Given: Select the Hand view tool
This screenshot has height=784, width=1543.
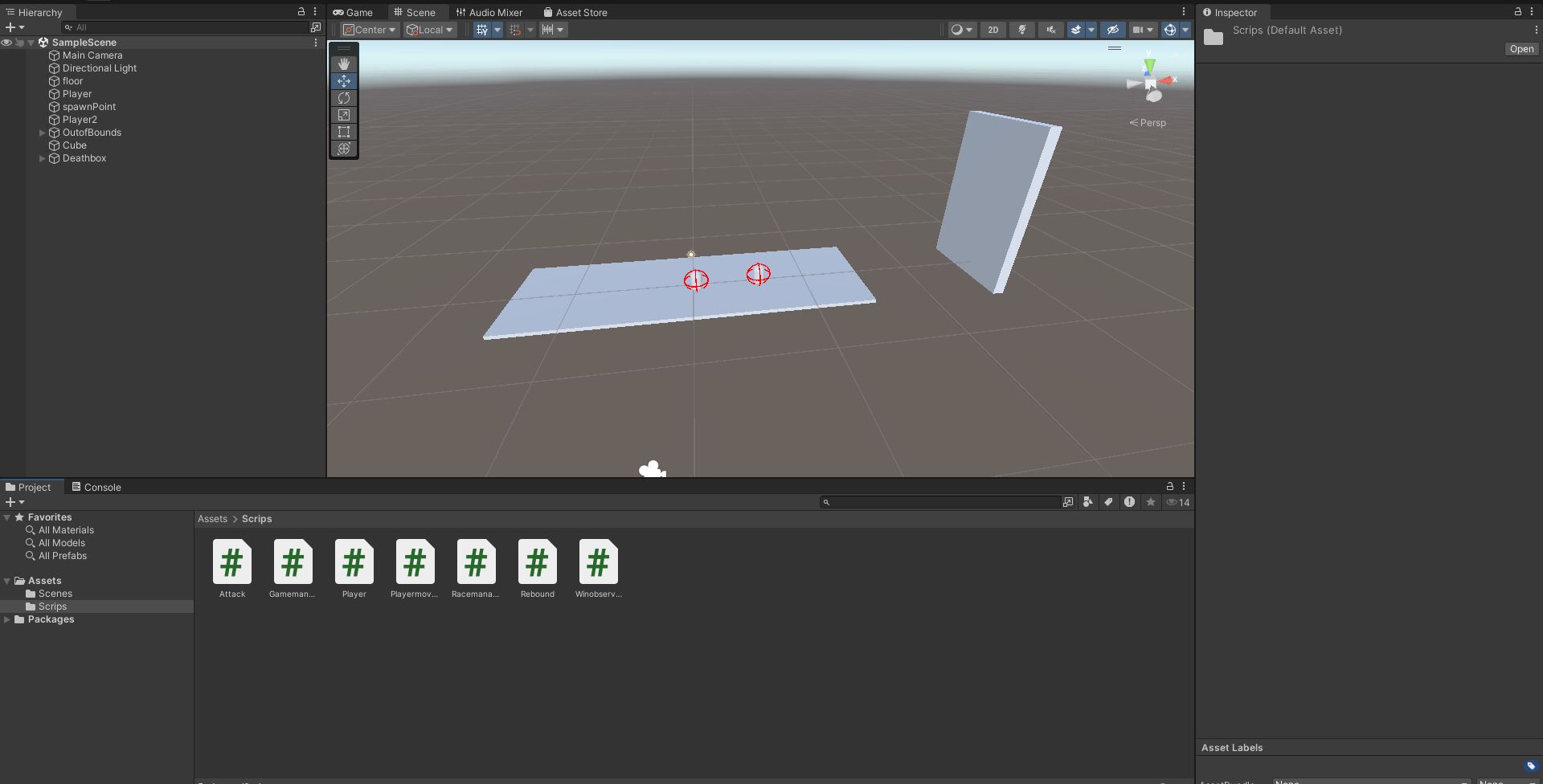Looking at the screenshot, I should coord(344,64).
